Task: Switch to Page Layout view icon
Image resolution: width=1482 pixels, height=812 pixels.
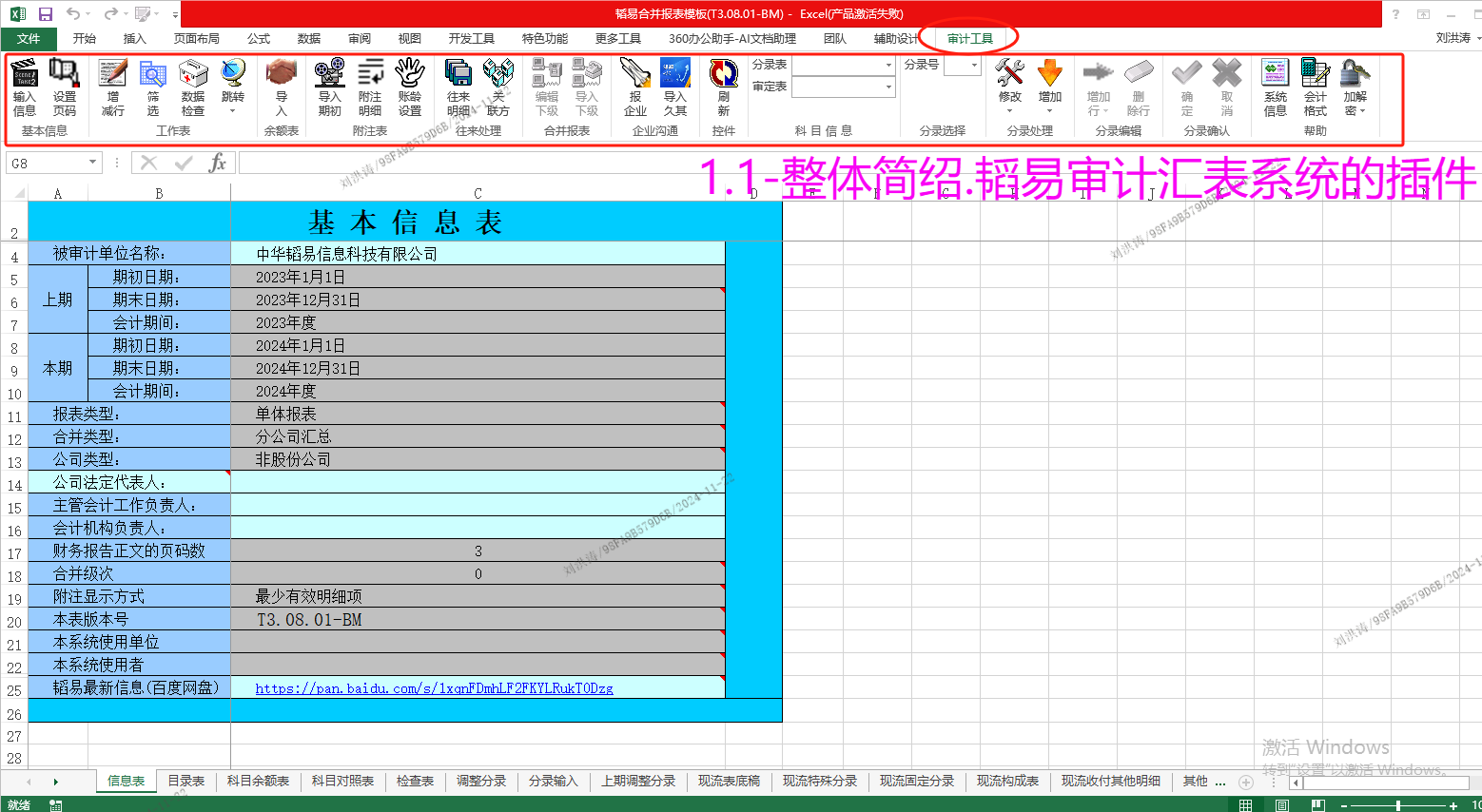Action: point(1281,805)
